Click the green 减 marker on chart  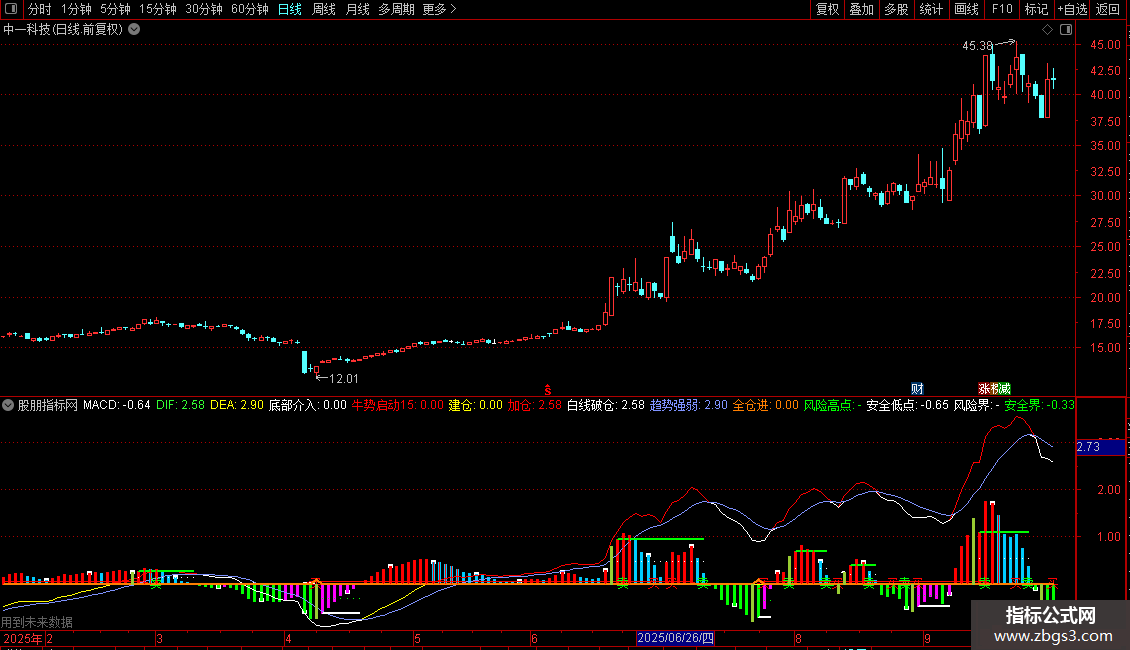1005,389
